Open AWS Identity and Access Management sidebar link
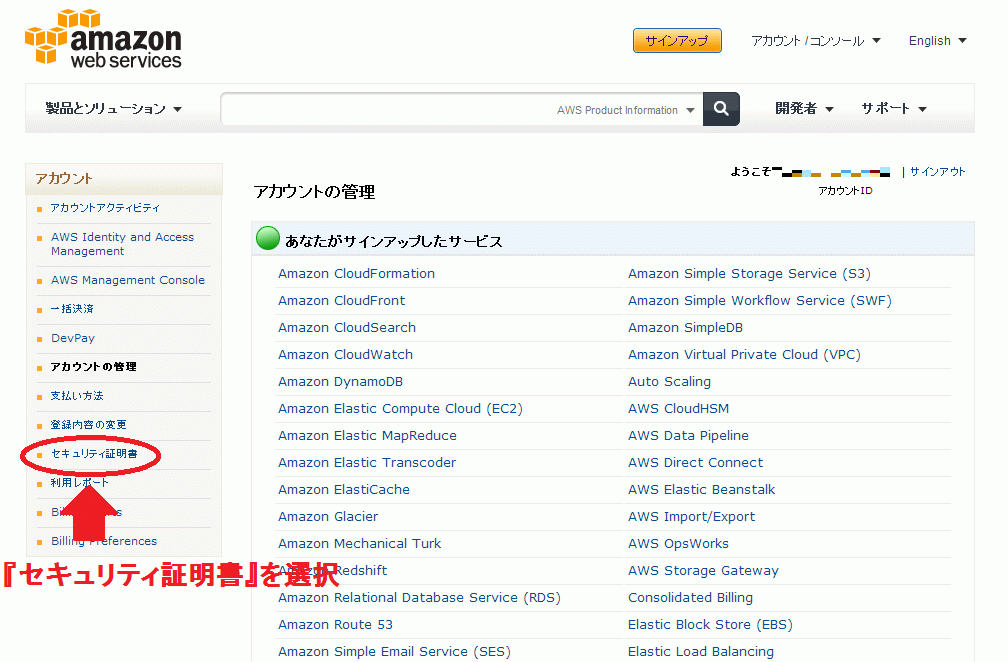This screenshot has width=1008, height=662. [122, 244]
